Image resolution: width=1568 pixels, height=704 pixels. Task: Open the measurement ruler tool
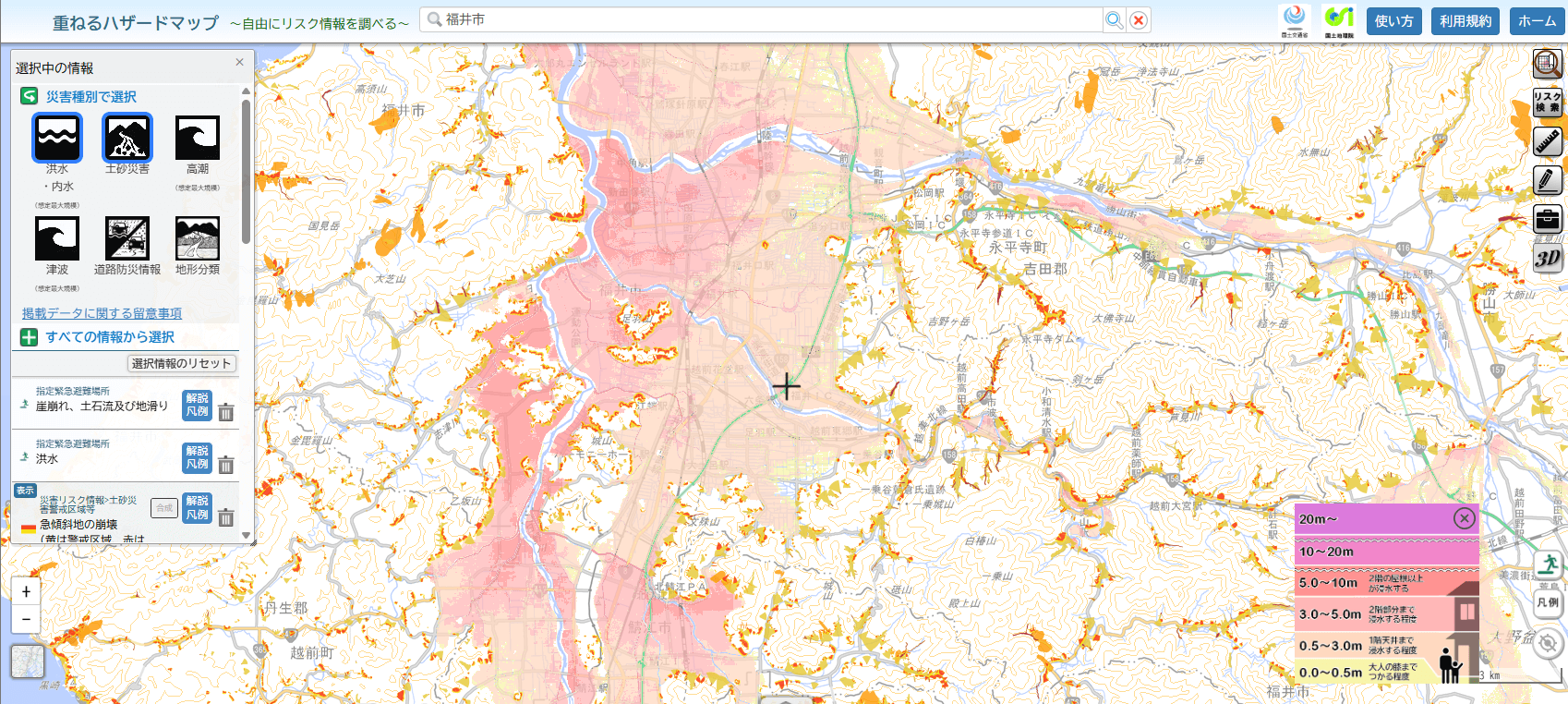click(x=1548, y=141)
